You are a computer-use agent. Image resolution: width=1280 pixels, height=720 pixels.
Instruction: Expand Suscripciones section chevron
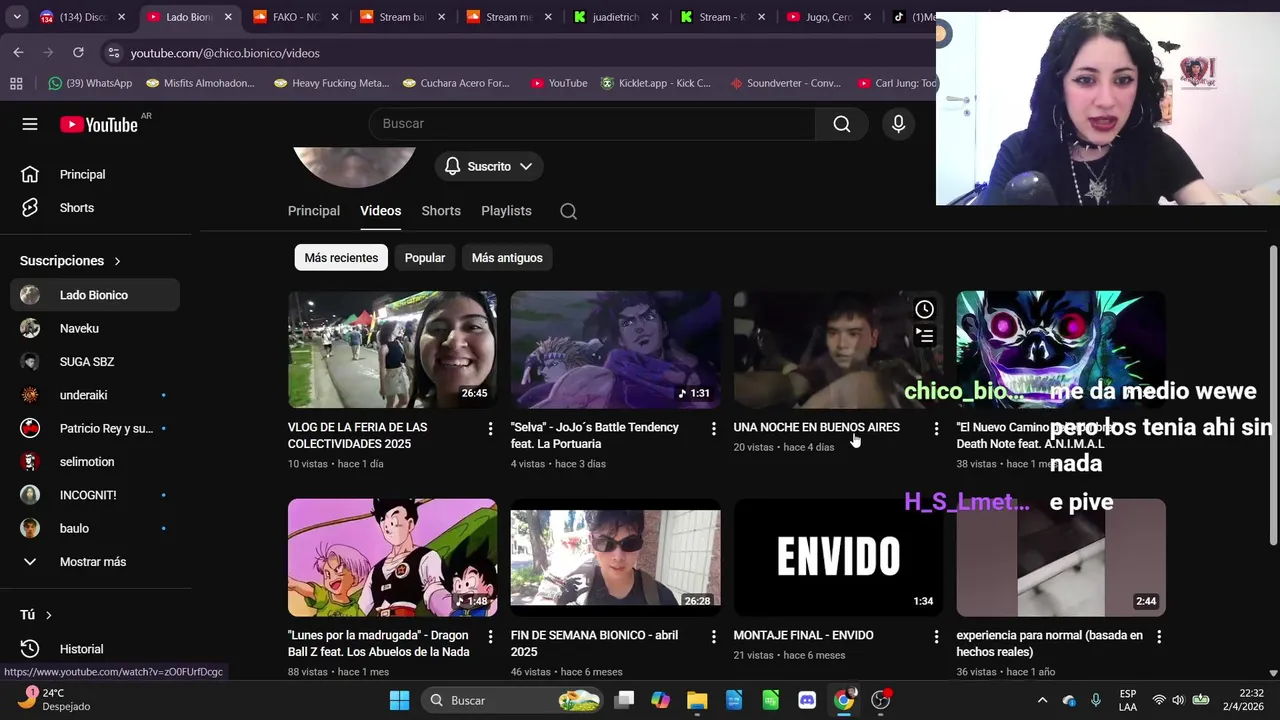click(117, 261)
